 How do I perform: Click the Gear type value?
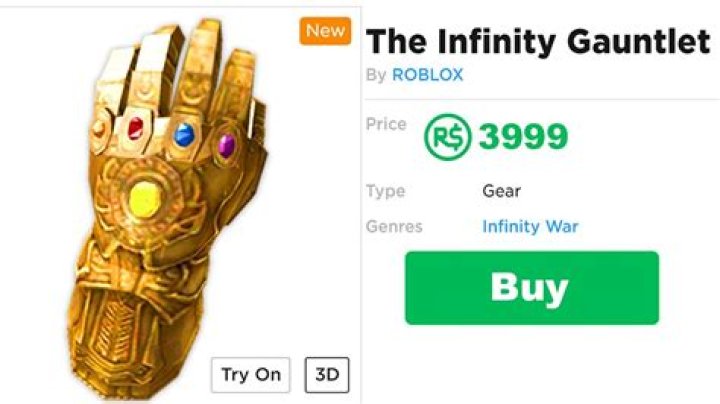click(x=501, y=190)
